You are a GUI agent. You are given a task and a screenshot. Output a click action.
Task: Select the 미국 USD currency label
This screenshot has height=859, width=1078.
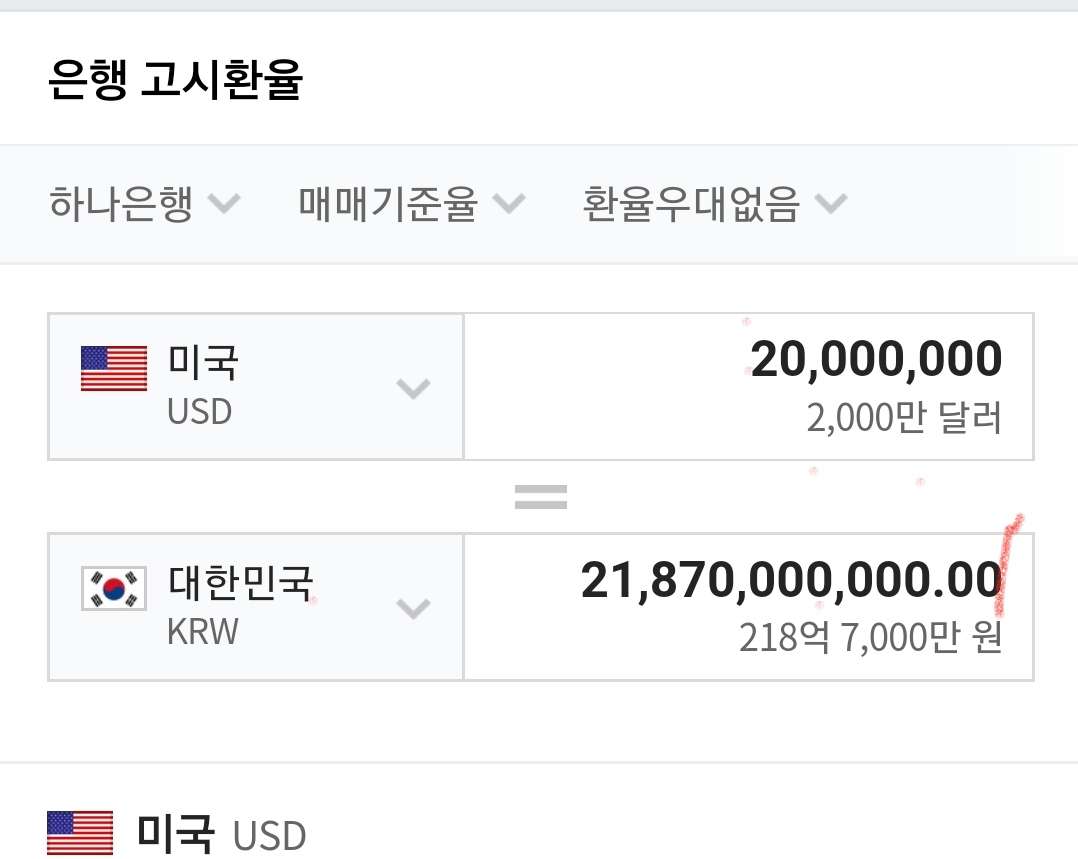(202, 385)
